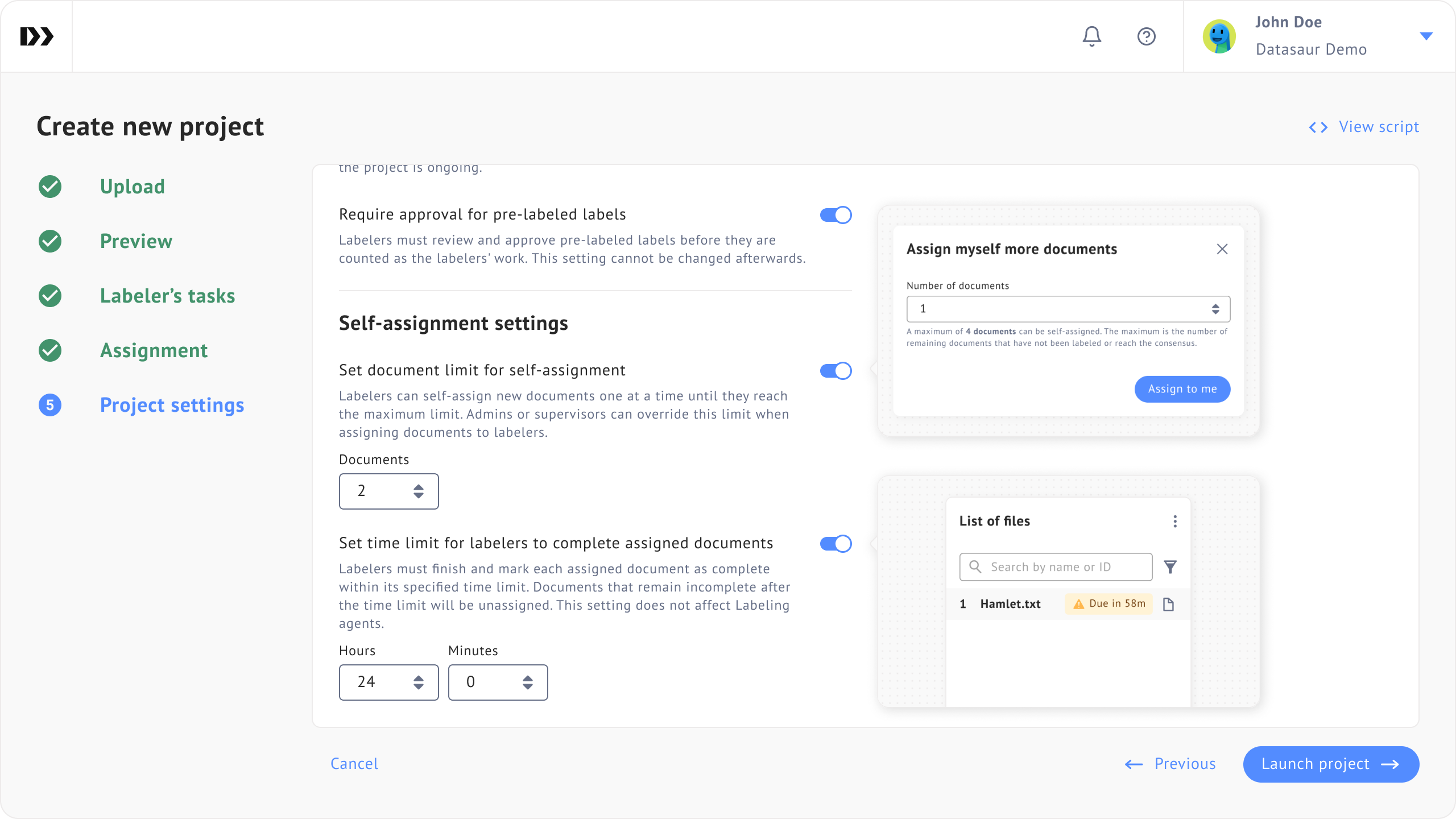Go to the Assignment step
Viewport: 1456px width, 819px height.
[154, 350]
